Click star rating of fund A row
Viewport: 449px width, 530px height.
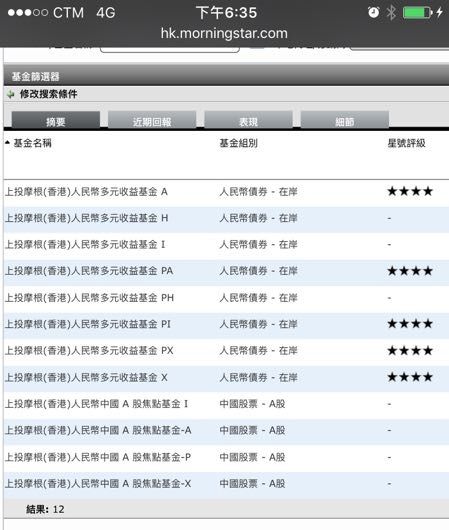410,191
